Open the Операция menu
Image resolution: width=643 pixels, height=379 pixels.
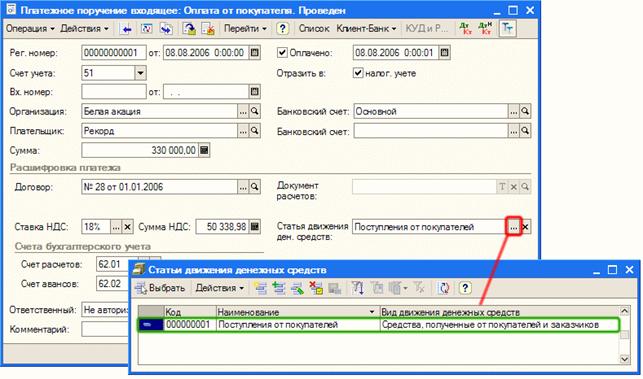coord(30,29)
